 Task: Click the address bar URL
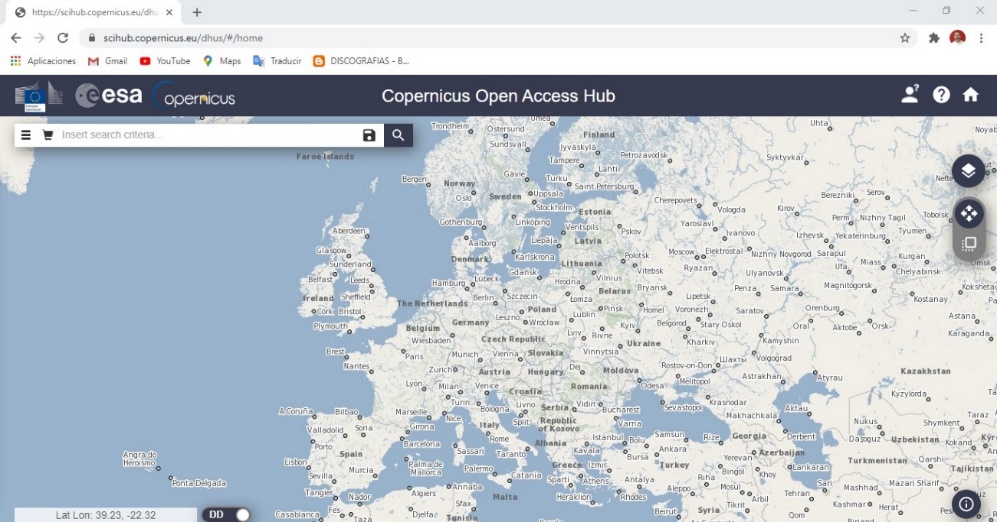coord(183,38)
